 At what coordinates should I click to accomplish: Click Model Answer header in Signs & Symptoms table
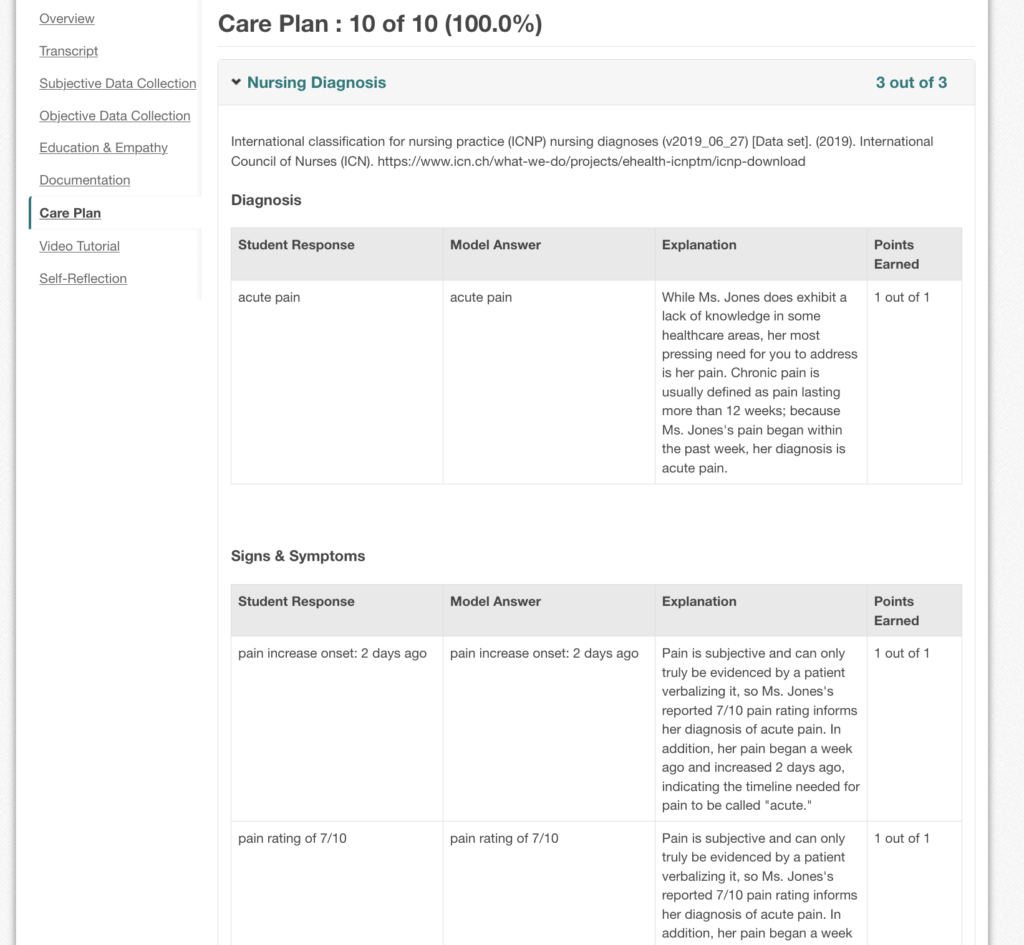point(495,602)
